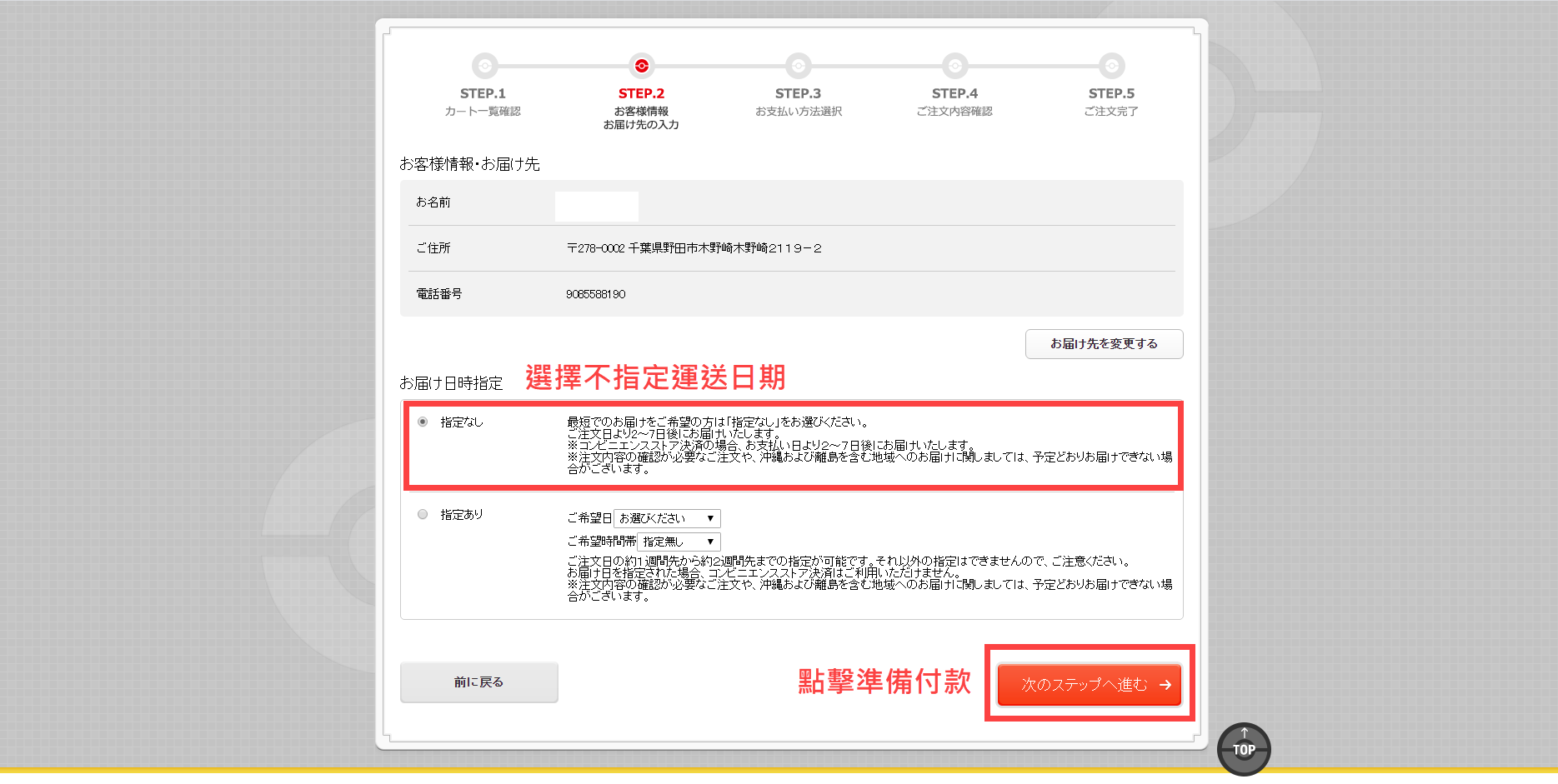The width and height of the screenshot is (1558, 784).
Task: Click the round TOP scroll-up icon
Action: pyautogui.click(x=1244, y=748)
